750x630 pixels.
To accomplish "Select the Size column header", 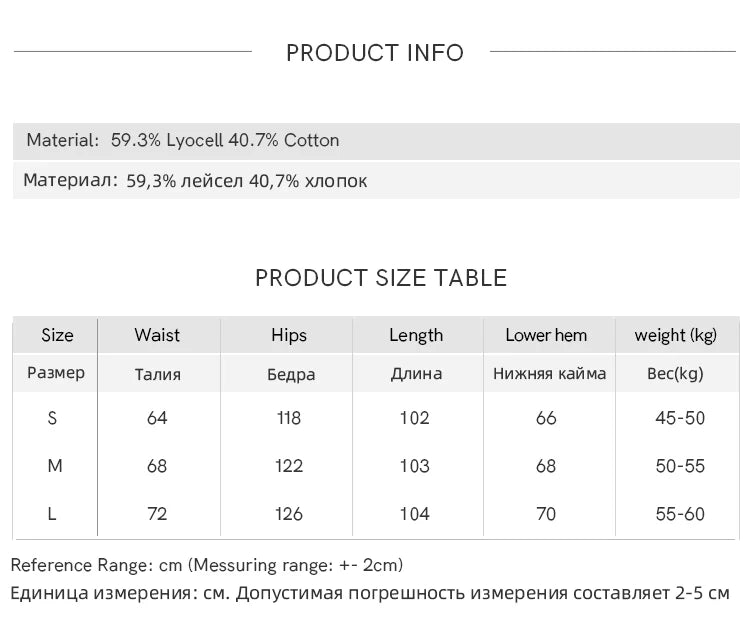I will click(x=57, y=335).
